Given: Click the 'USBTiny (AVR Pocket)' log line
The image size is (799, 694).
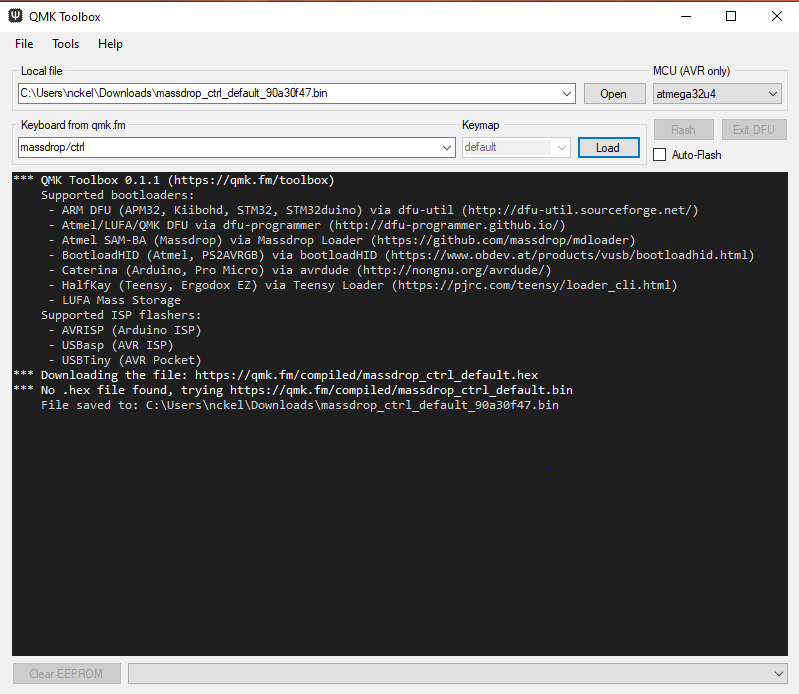Looking at the screenshot, I should point(125,360).
